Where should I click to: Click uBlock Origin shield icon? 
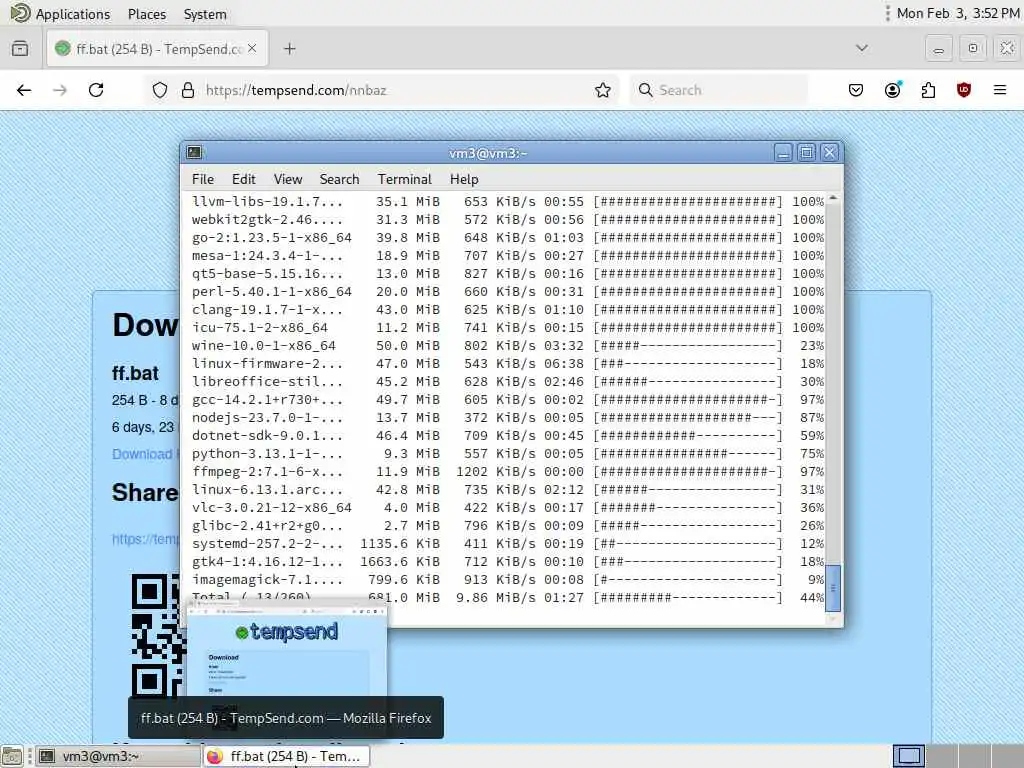pos(963,90)
